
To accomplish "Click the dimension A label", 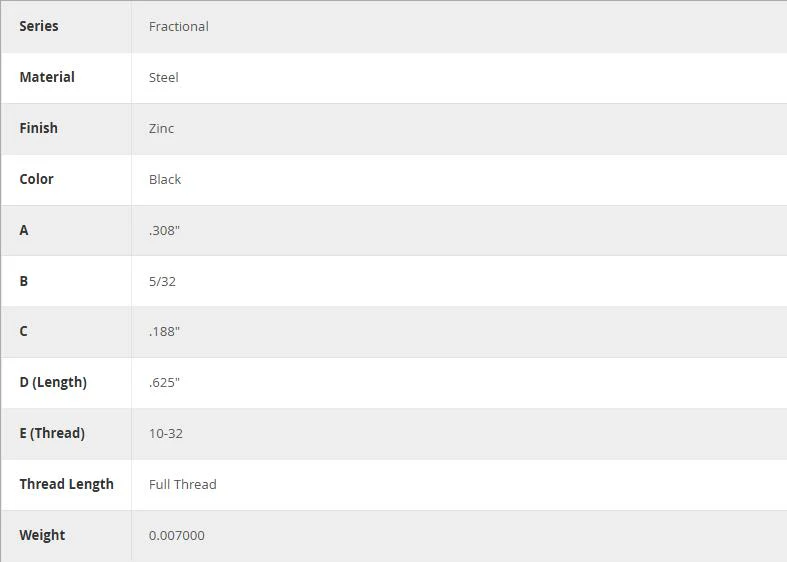I will click(x=24, y=230).
